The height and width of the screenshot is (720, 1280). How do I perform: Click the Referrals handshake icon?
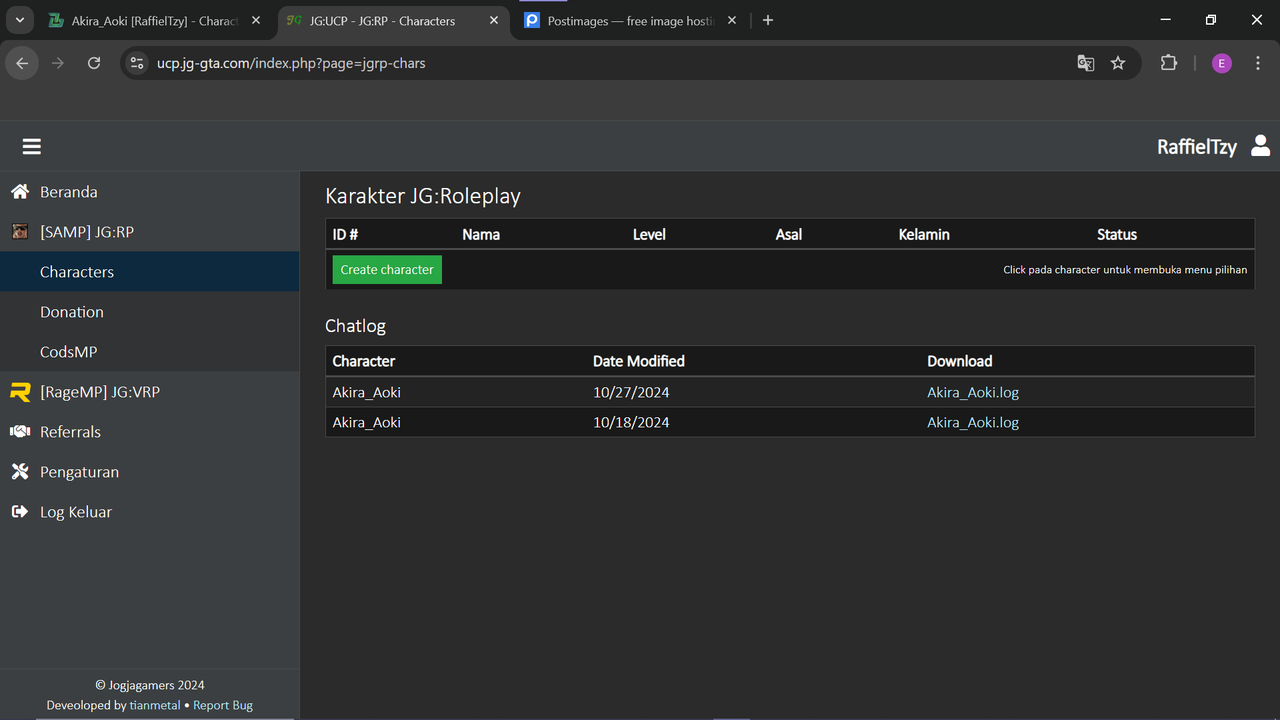(x=20, y=432)
